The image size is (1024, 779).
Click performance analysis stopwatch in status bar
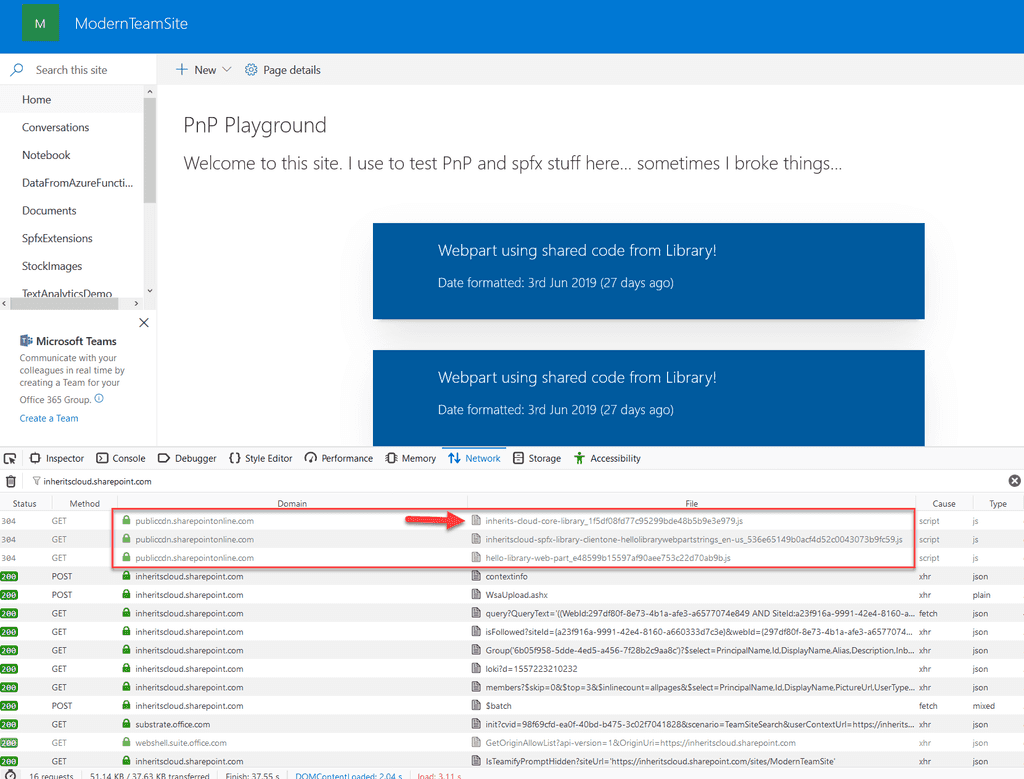tap(10, 774)
